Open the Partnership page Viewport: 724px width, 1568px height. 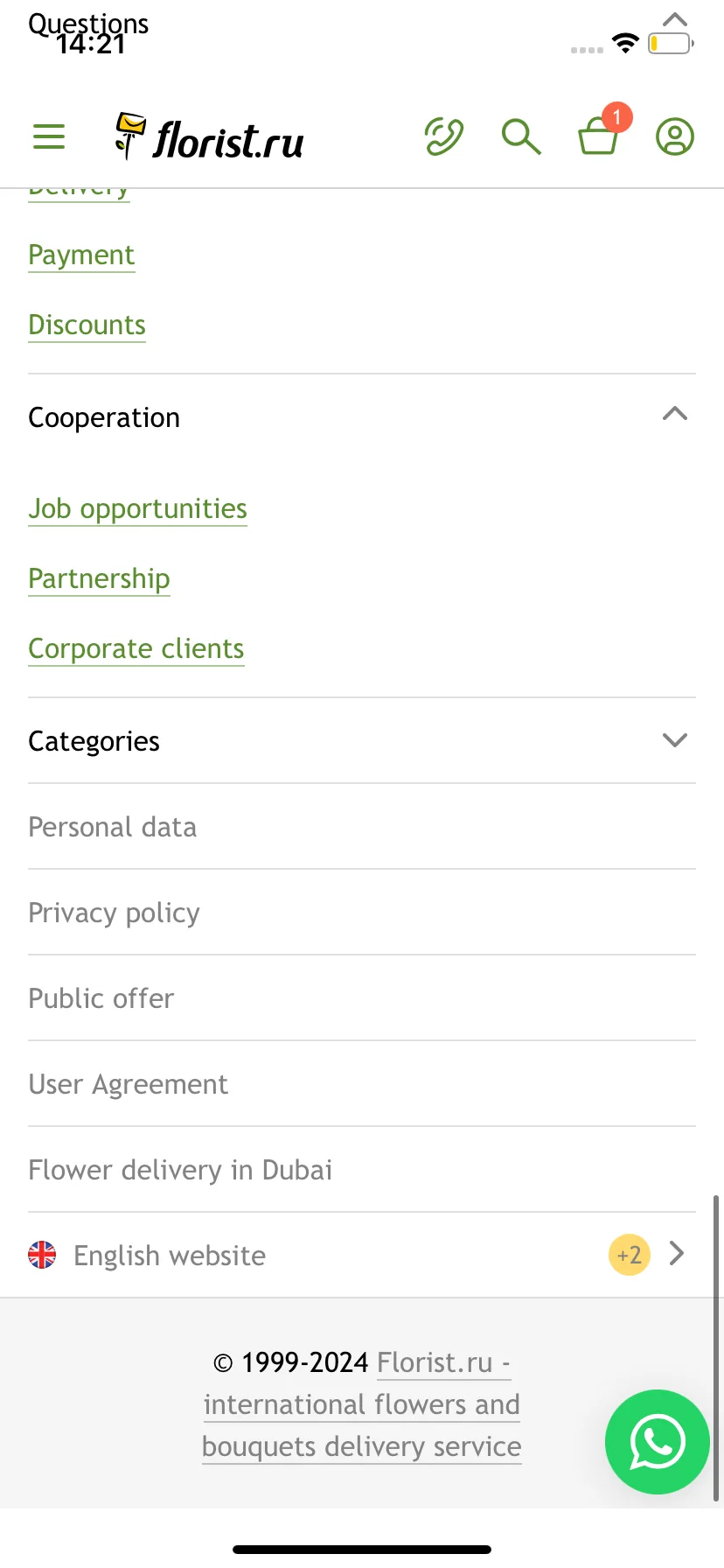[99, 578]
